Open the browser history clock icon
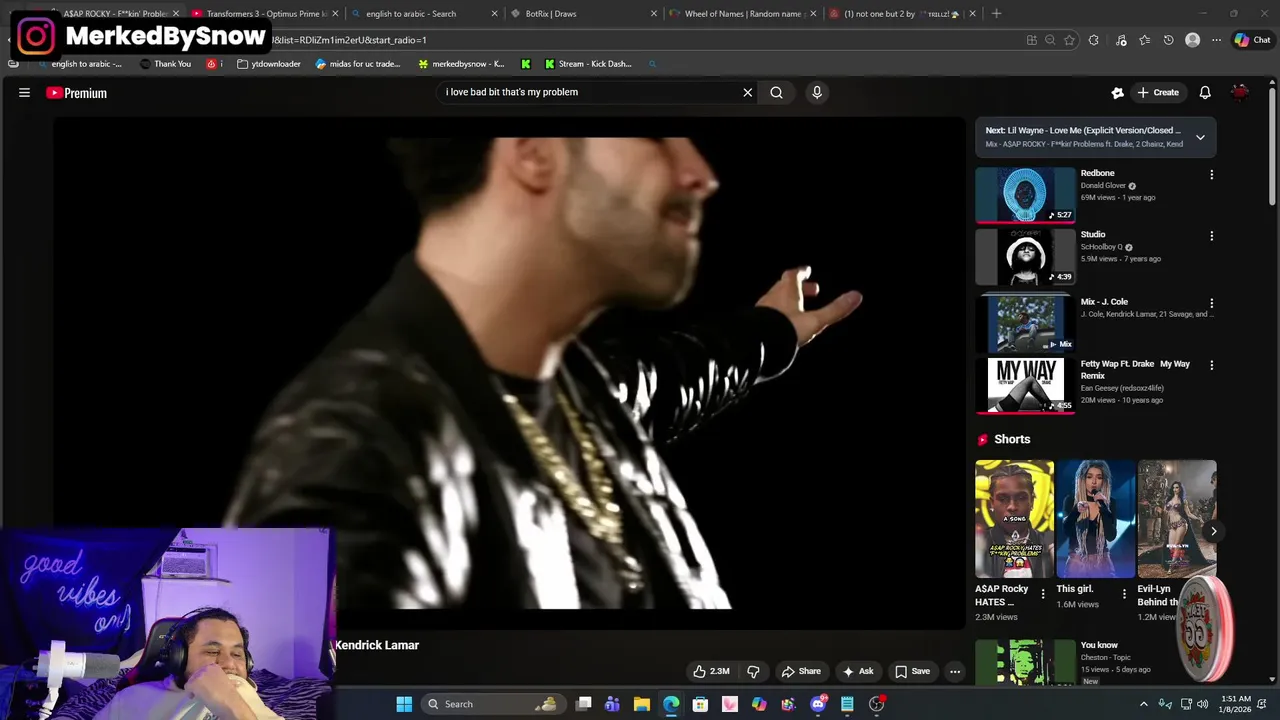The image size is (1280, 720). click(x=1168, y=40)
